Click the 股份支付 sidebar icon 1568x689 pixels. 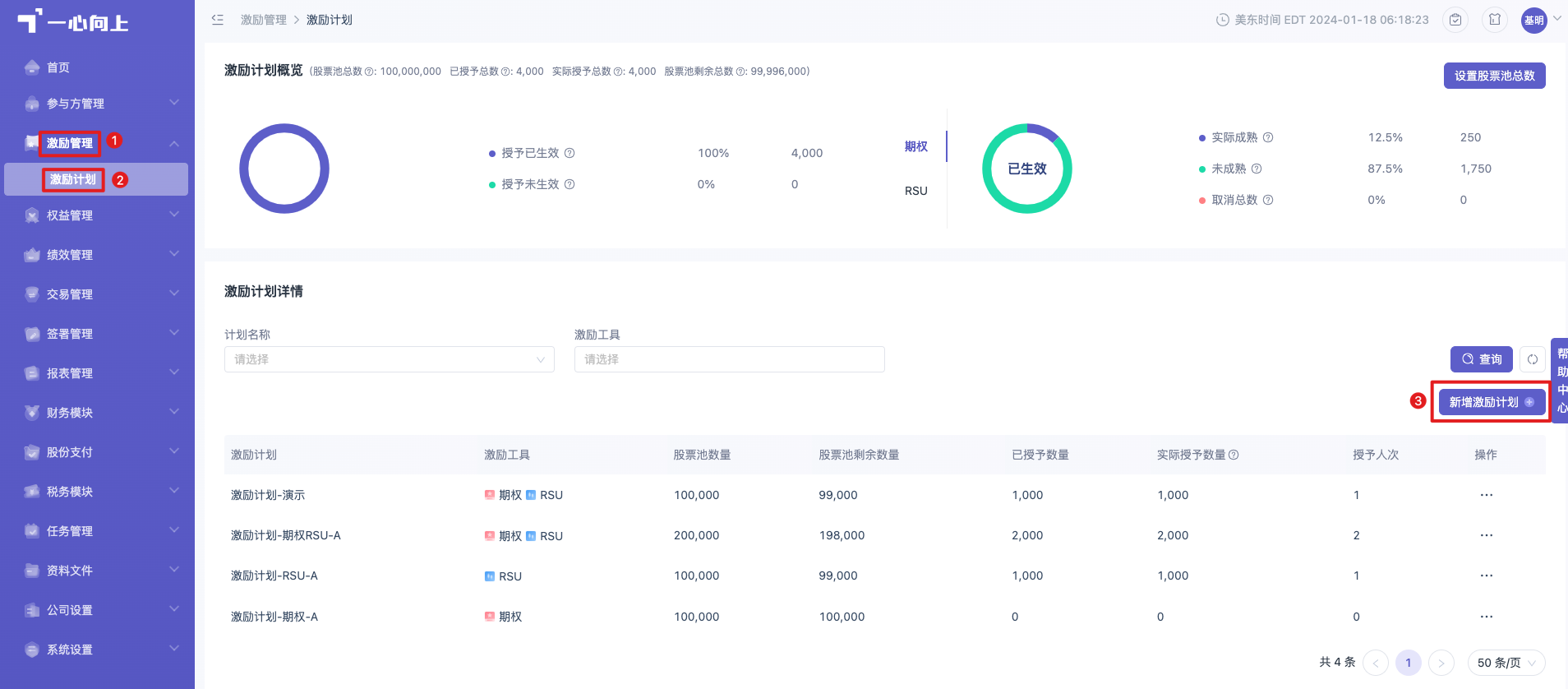tap(32, 452)
